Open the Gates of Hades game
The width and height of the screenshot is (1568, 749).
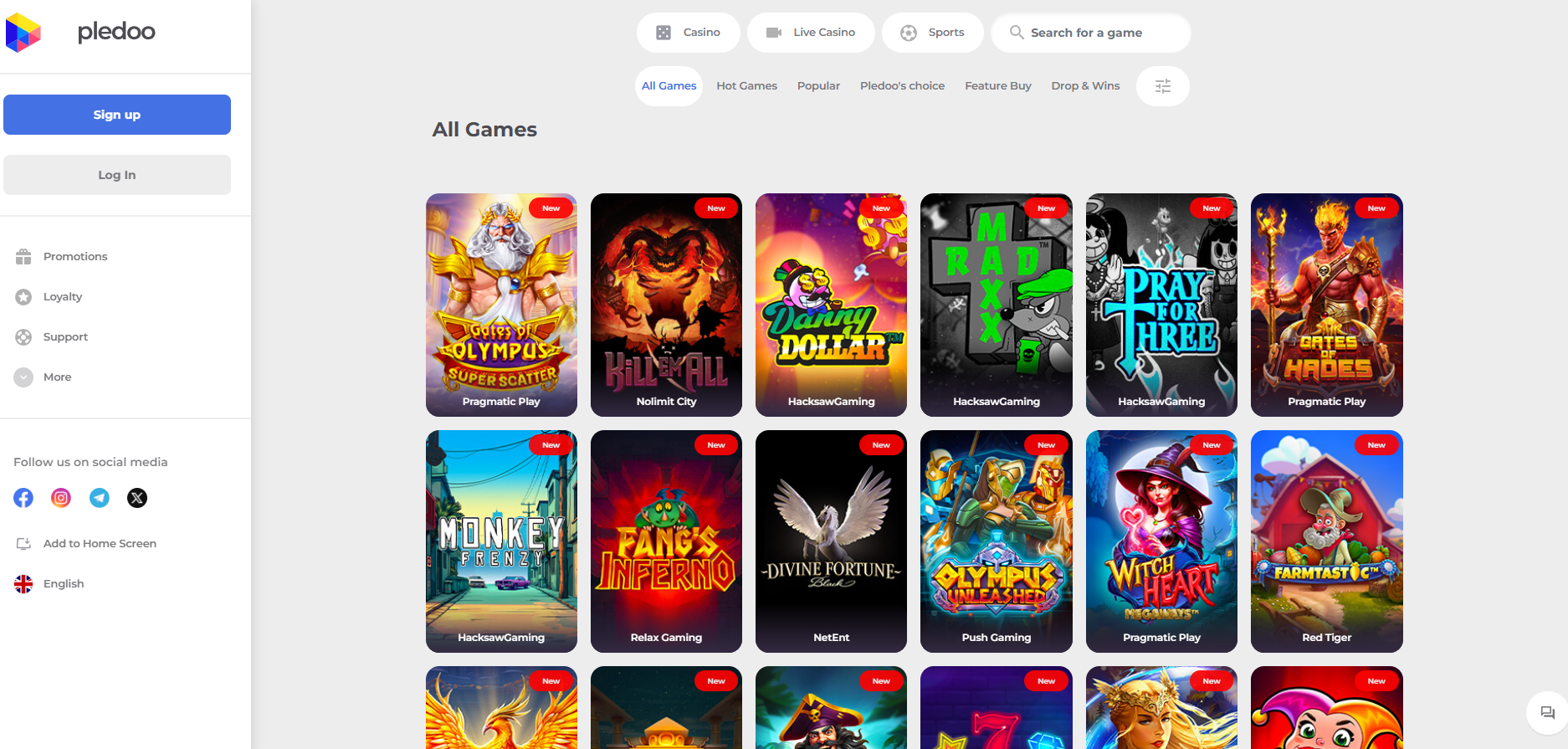point(1326,305)
